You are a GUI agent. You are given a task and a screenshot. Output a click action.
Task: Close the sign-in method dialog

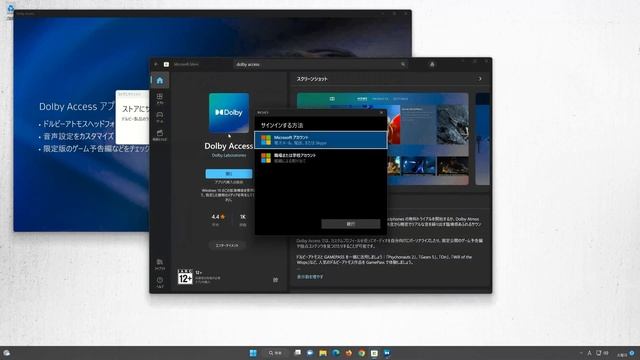click(382, 113)
